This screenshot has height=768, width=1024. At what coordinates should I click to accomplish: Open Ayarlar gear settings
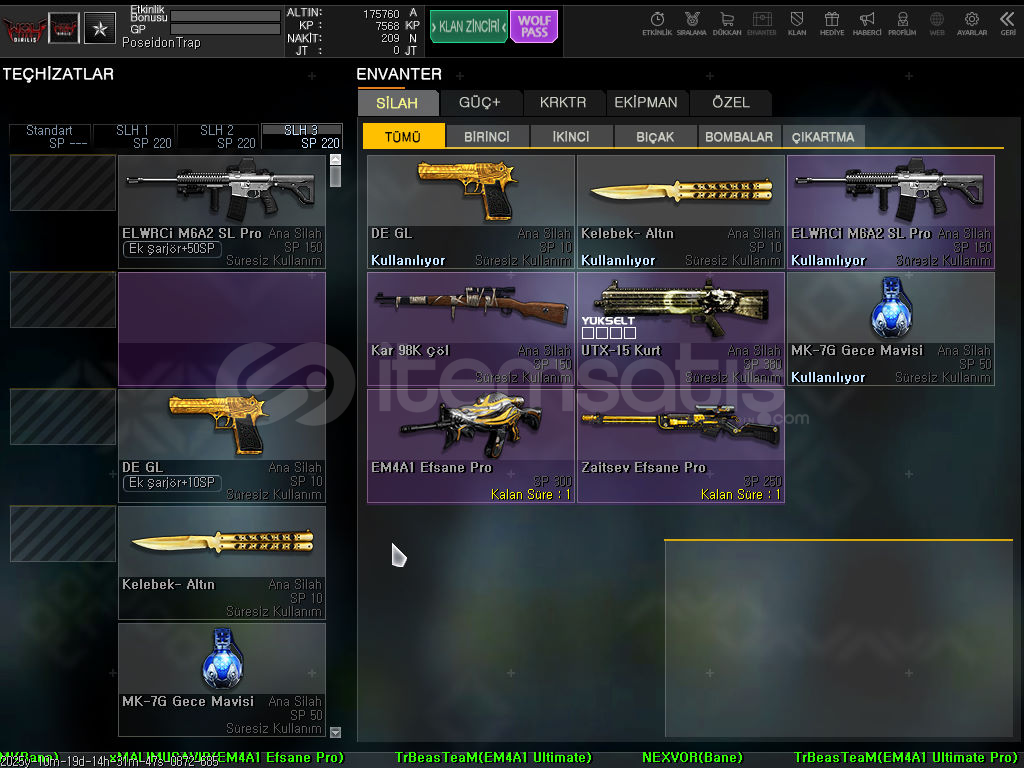(x=971, y=23)
